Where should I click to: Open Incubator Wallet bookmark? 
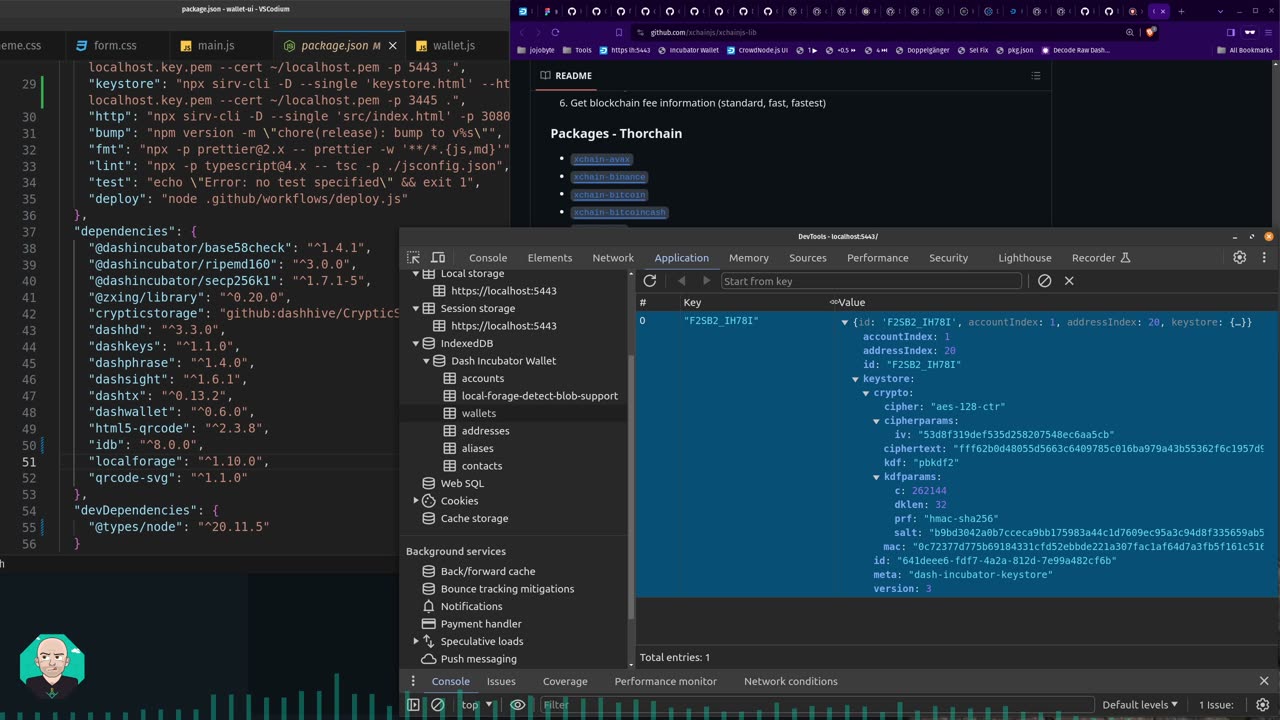688,50
